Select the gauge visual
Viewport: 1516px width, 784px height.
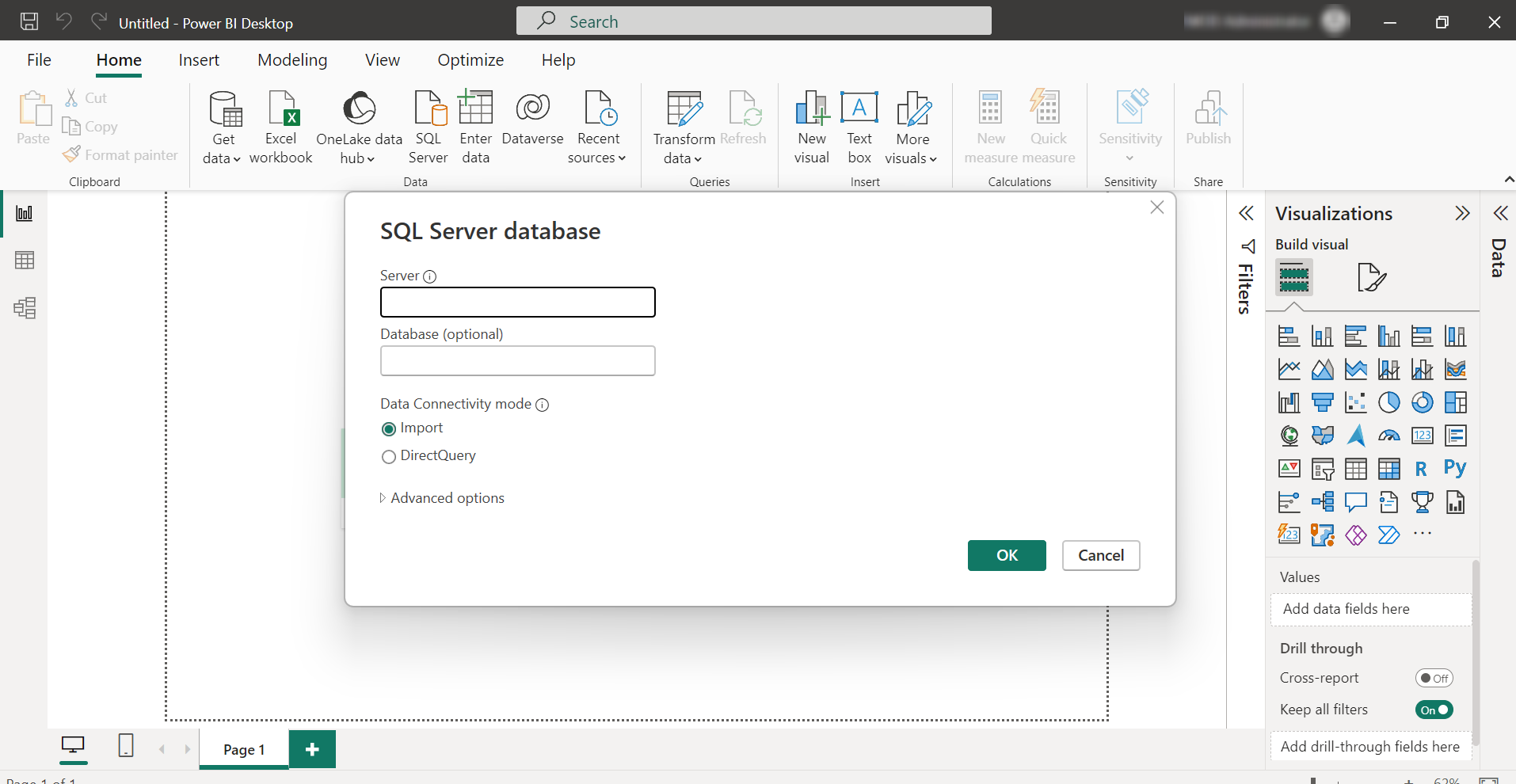click(x=1388, y=435)
